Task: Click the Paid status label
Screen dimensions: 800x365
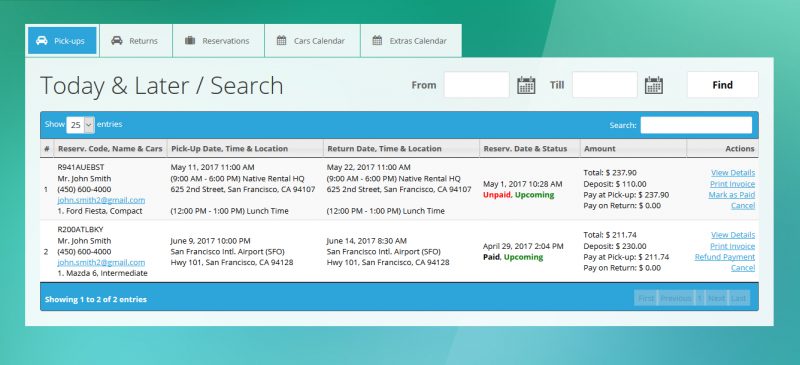Action: 492,257
